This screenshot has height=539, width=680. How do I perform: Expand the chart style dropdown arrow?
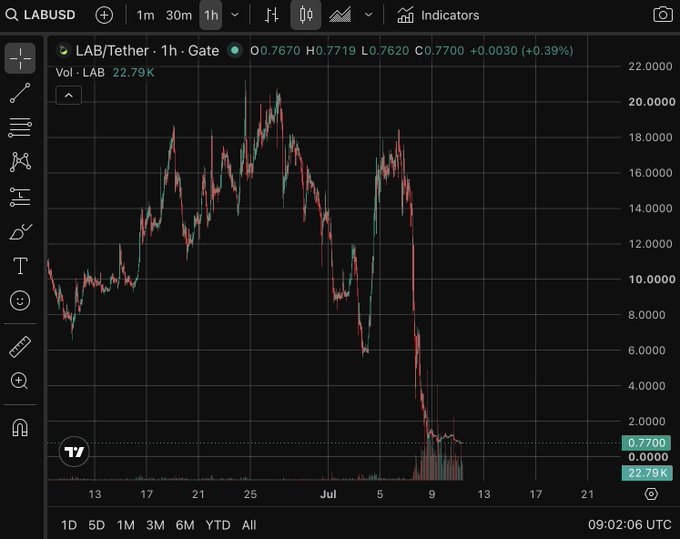tap(369, 15)
